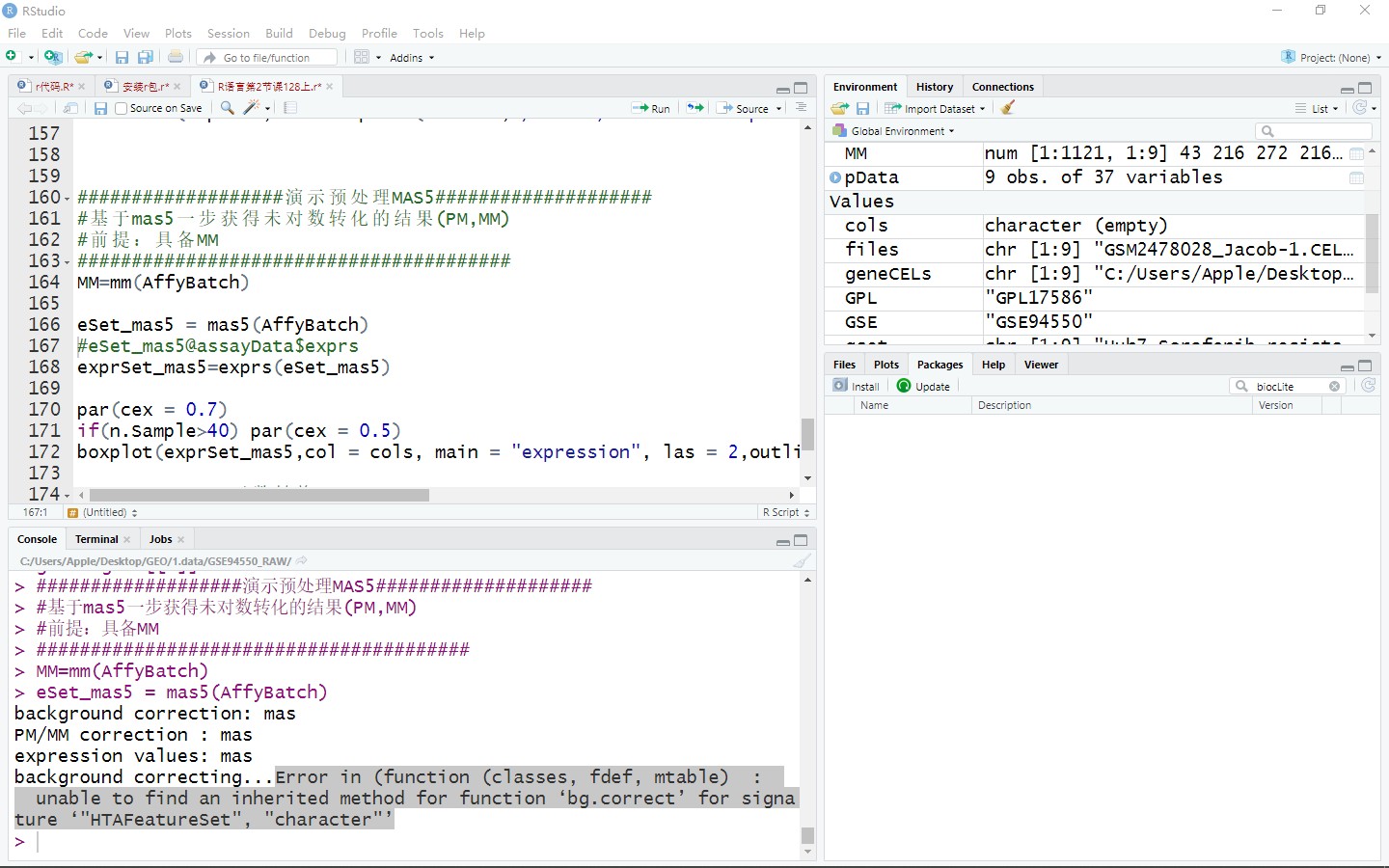Viewport: 1389px width, 868px height.
Task: Clear all objects with the broom icon
Action: click(x=1008, y=108)
